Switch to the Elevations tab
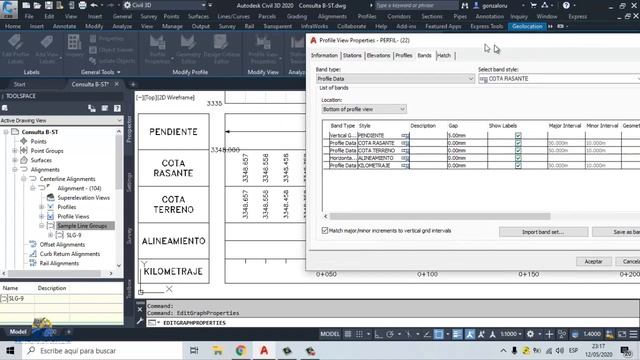 point(378,56)
